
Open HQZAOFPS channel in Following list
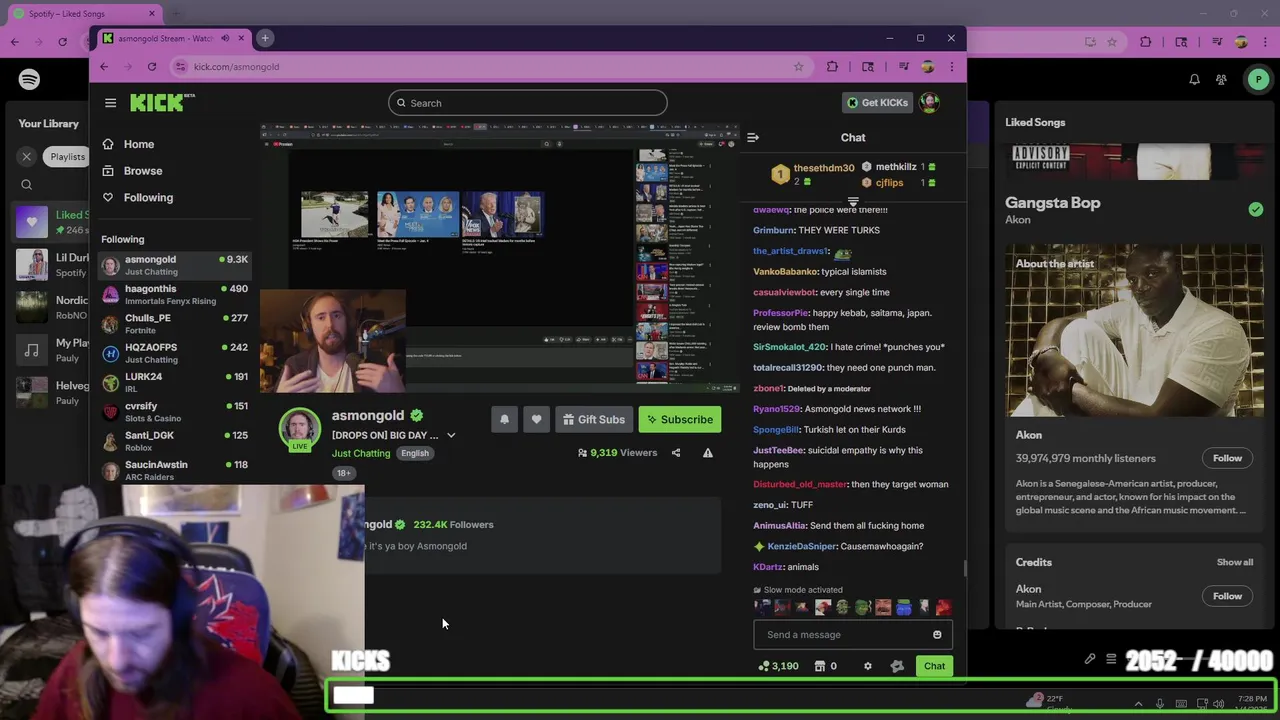[174, 353]
